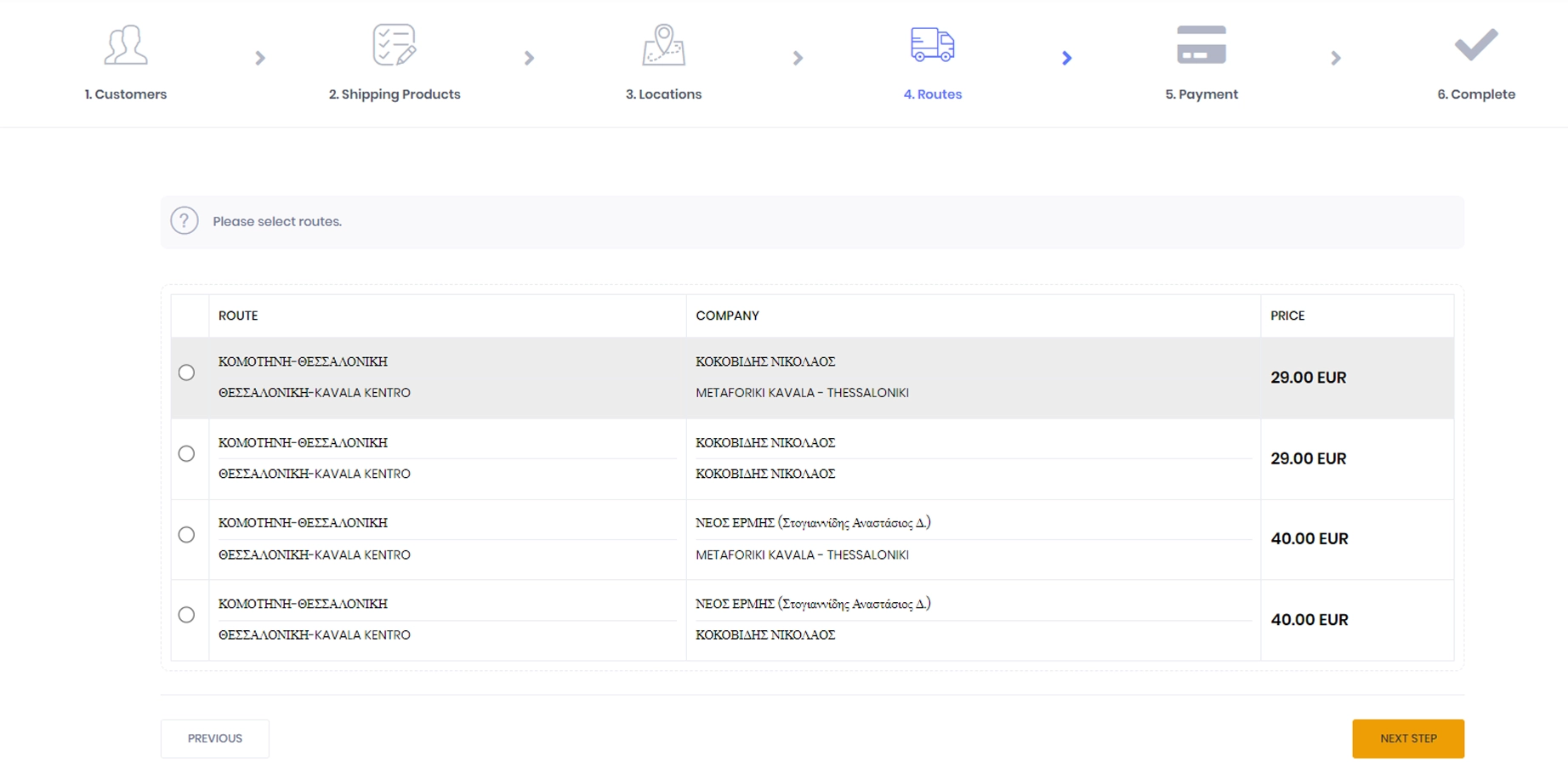Click the COMPANY column header
The width and height of the screenshot is (1568, 762).
(x=727, y=316)
